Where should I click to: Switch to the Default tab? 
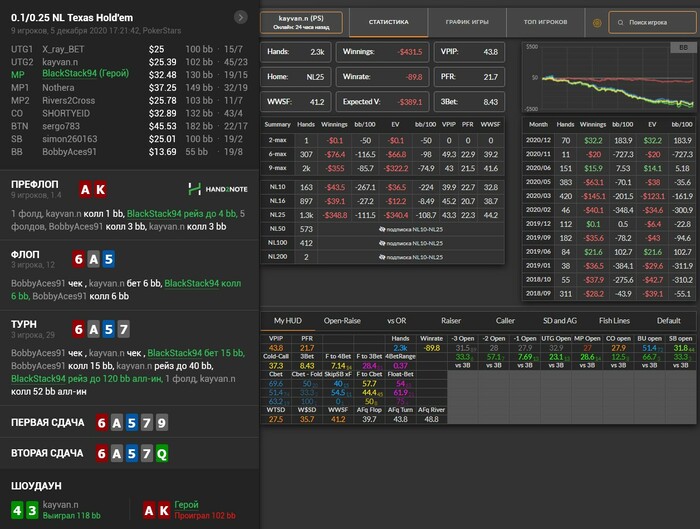click(x=669, y=321)
